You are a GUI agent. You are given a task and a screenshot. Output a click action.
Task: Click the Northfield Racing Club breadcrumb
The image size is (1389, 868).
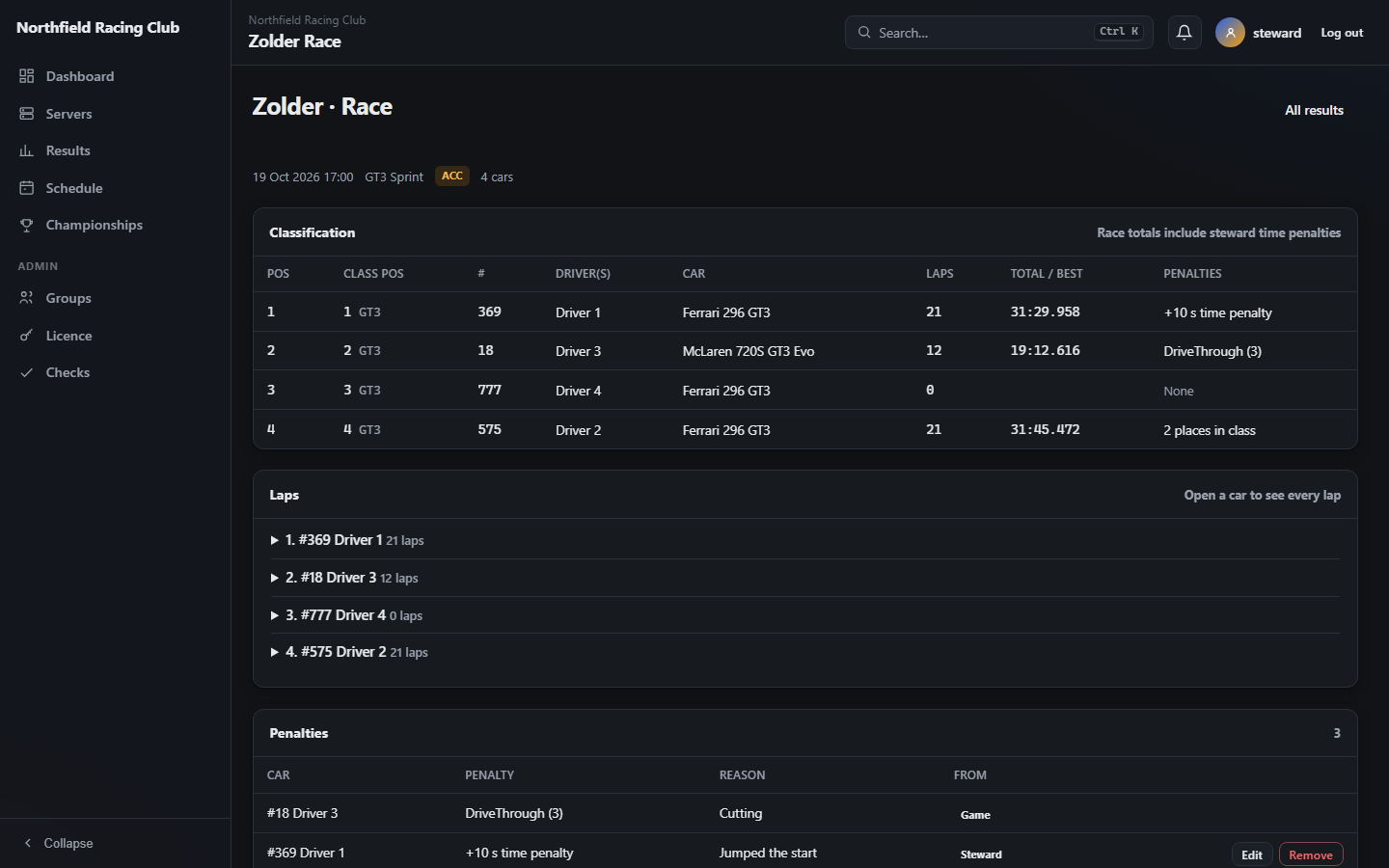point(307,20)
